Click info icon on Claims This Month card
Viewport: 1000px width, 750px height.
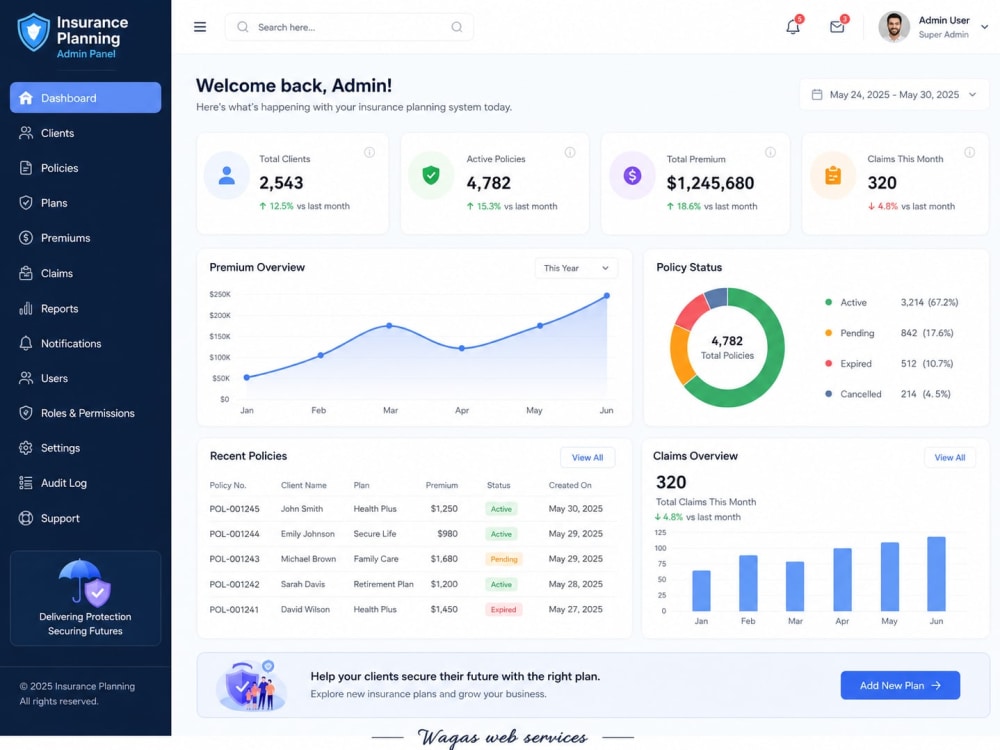(x=969, y=152)
